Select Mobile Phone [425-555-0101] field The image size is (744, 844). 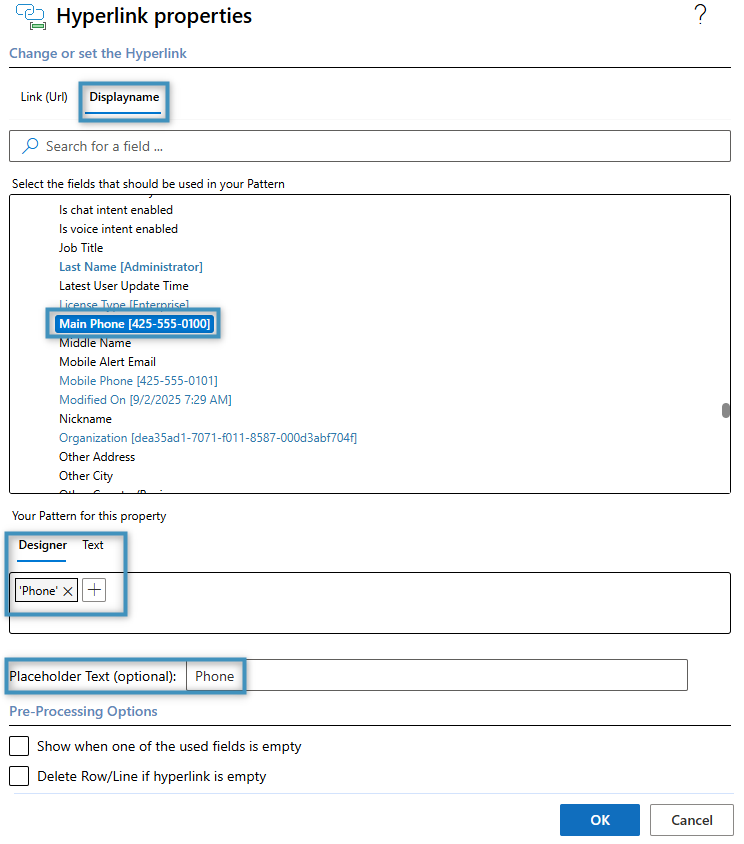pyautogui.click(x=138, y=381)
